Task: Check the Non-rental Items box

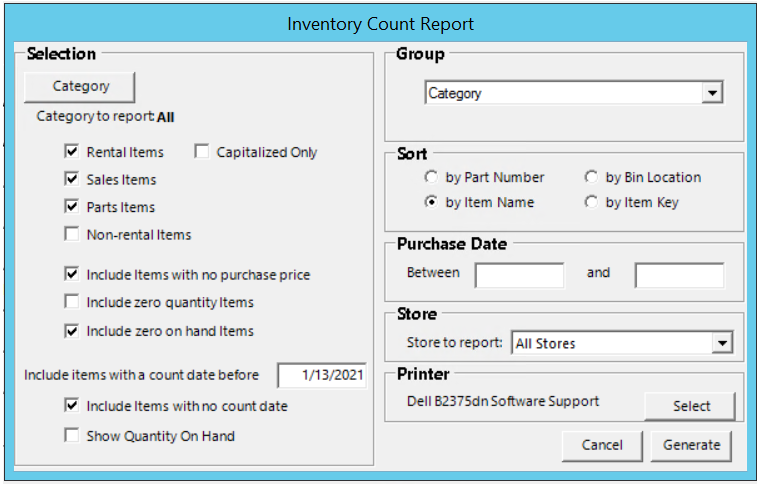Action: pos(72,235)
